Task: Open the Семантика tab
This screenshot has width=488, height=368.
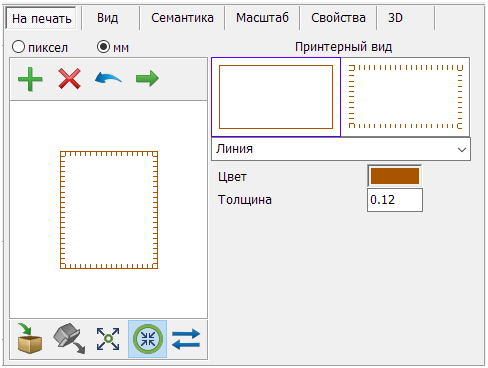Action: pos(182,18)
